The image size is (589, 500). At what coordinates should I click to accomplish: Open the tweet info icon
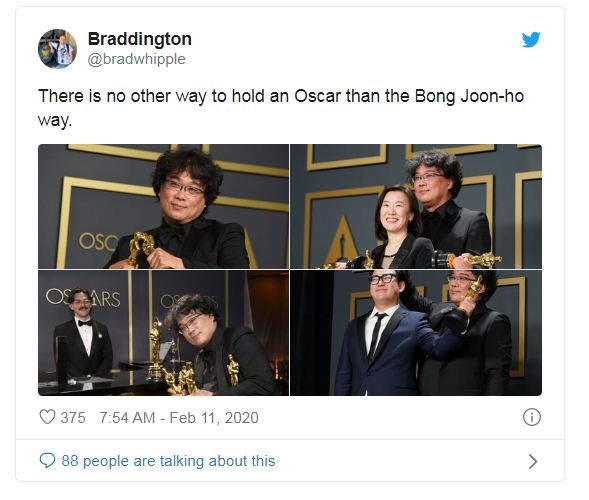[x=532, y=417]
